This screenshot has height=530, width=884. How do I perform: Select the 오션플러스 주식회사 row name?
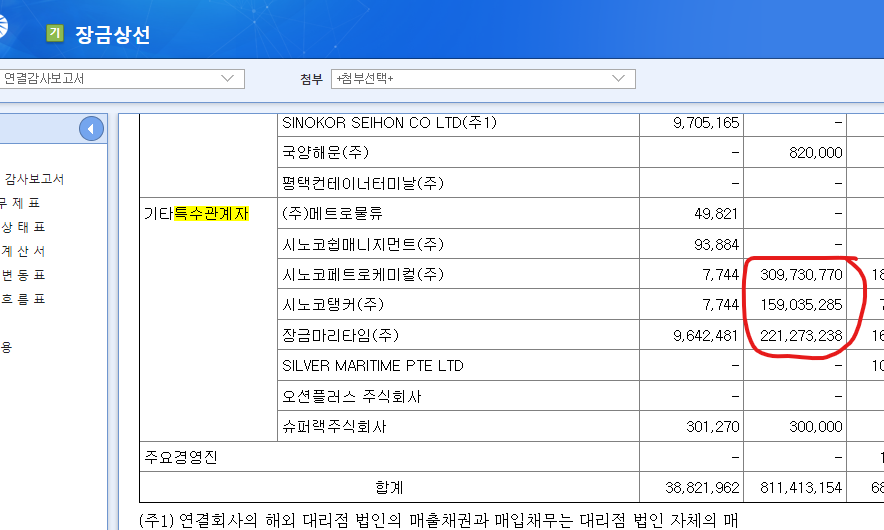[x=352, y=396]
